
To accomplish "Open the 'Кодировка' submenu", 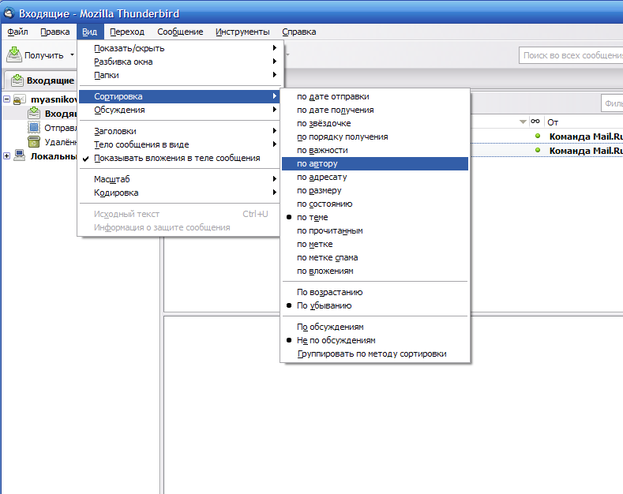I will (180, 193).
